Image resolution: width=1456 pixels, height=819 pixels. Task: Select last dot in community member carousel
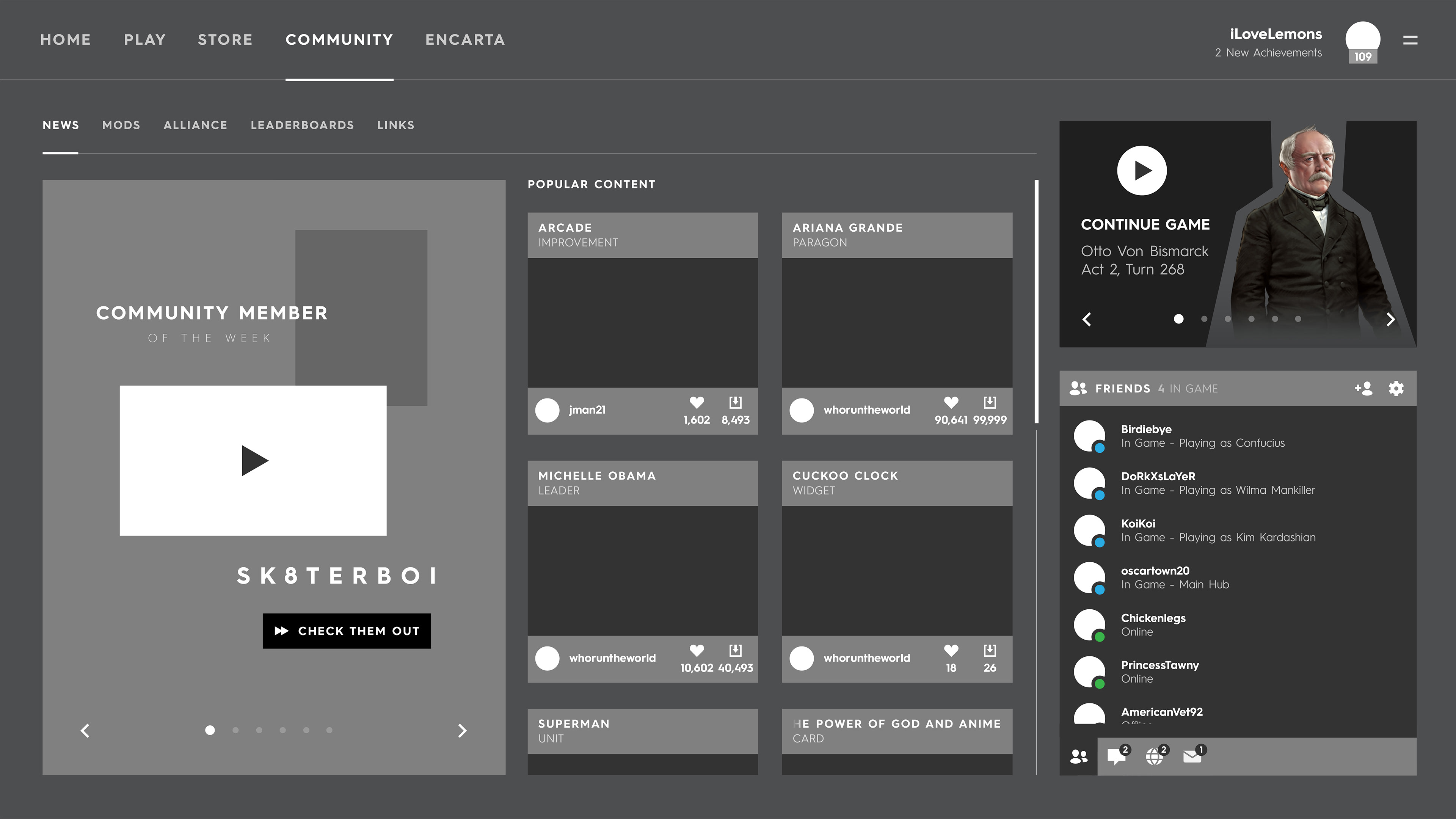coord(329,730)
